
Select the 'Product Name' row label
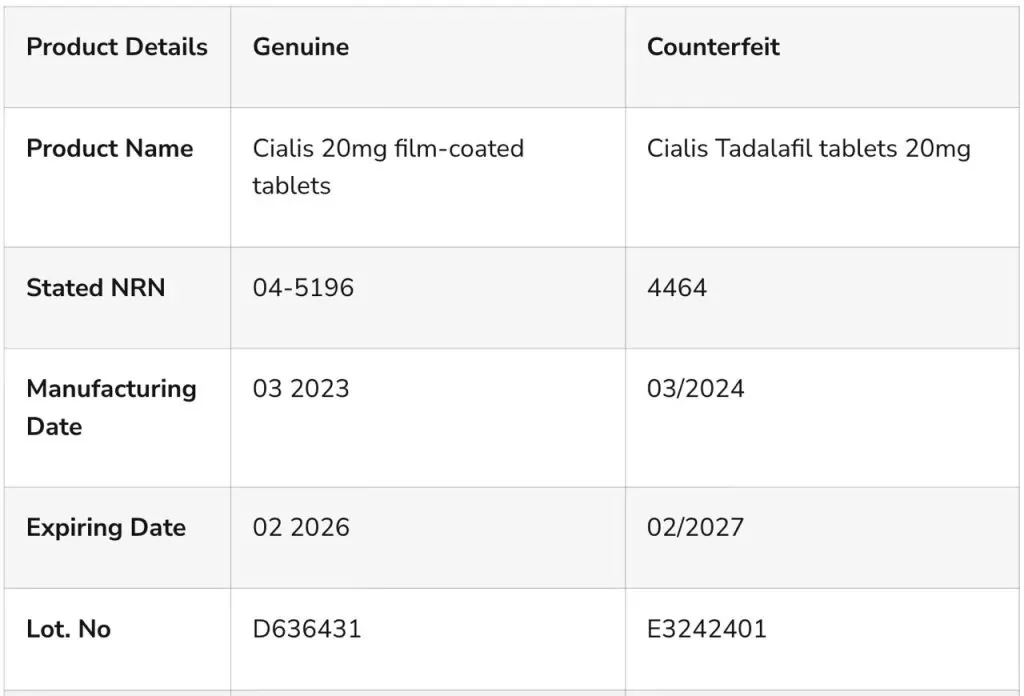[x=110, y=149]
